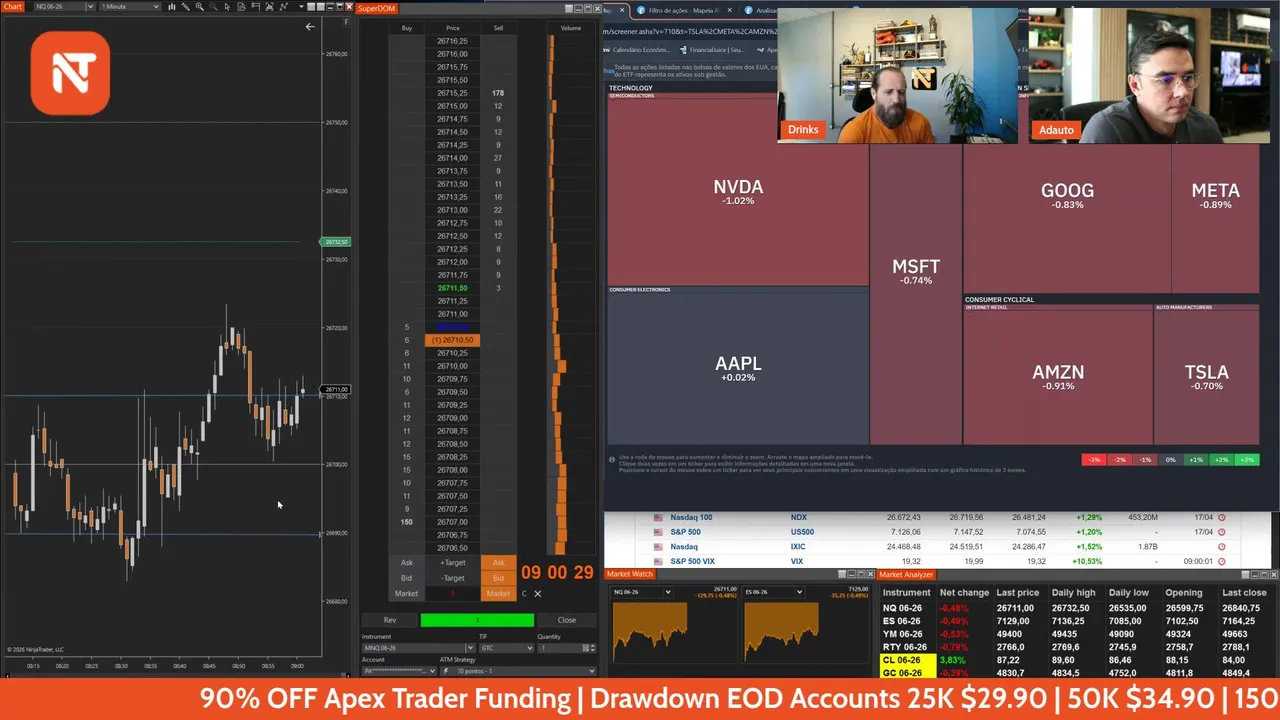
Task: Open the Account dropdown in SuperDOM
Action: [432, 671]
